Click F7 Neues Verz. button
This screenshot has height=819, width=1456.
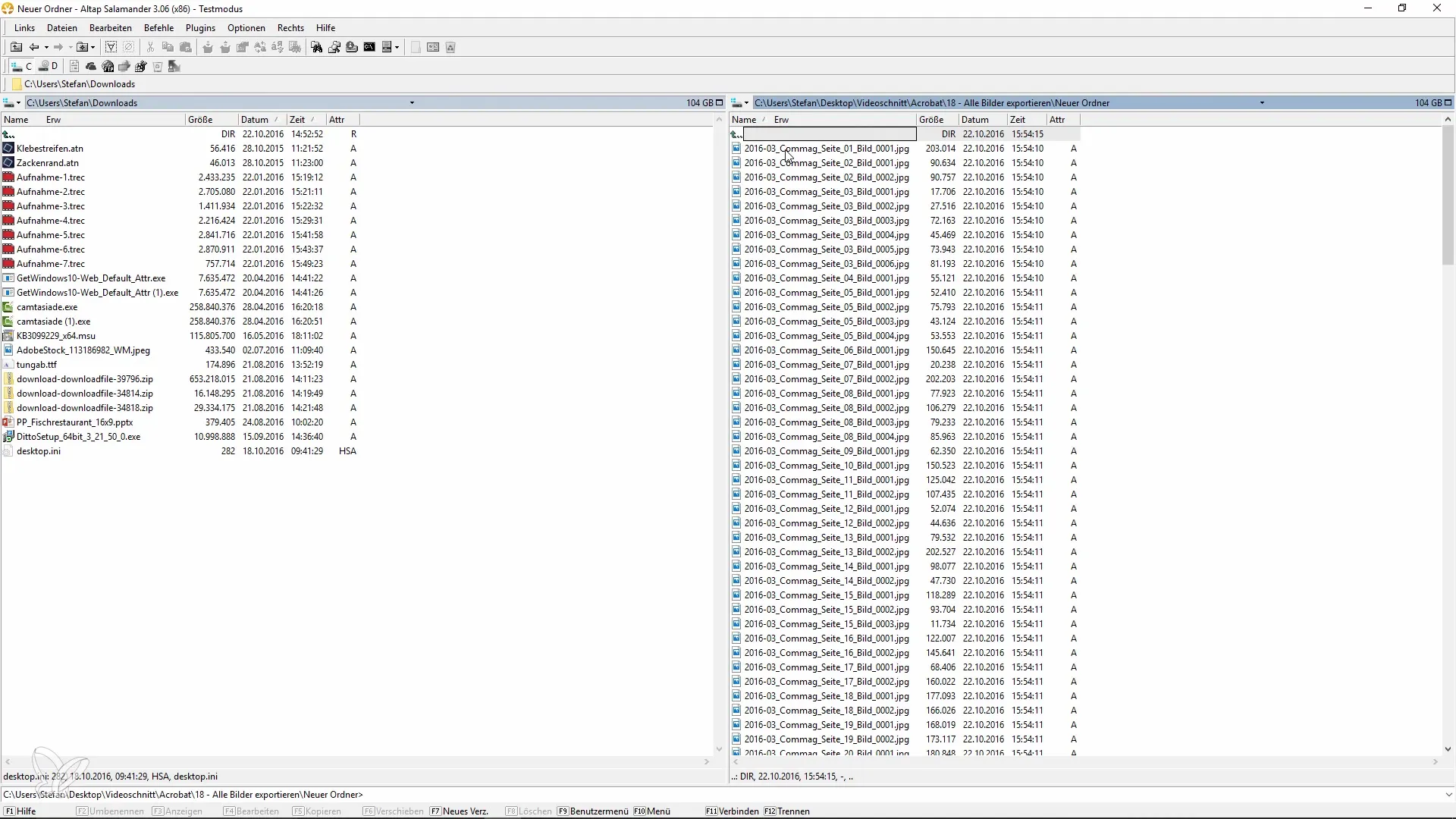click(459, 811)
